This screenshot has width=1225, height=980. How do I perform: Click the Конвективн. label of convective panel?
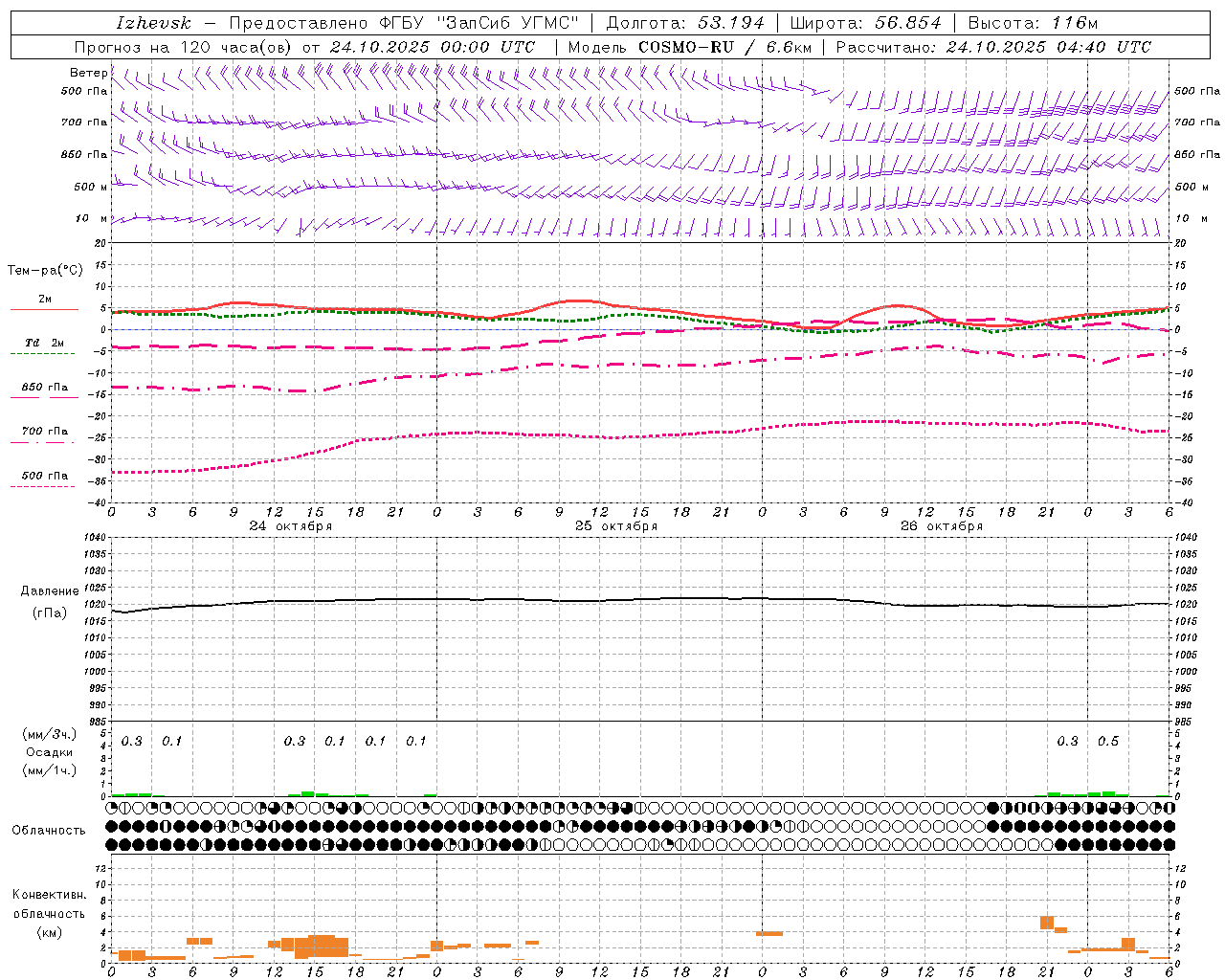[50, 895]
